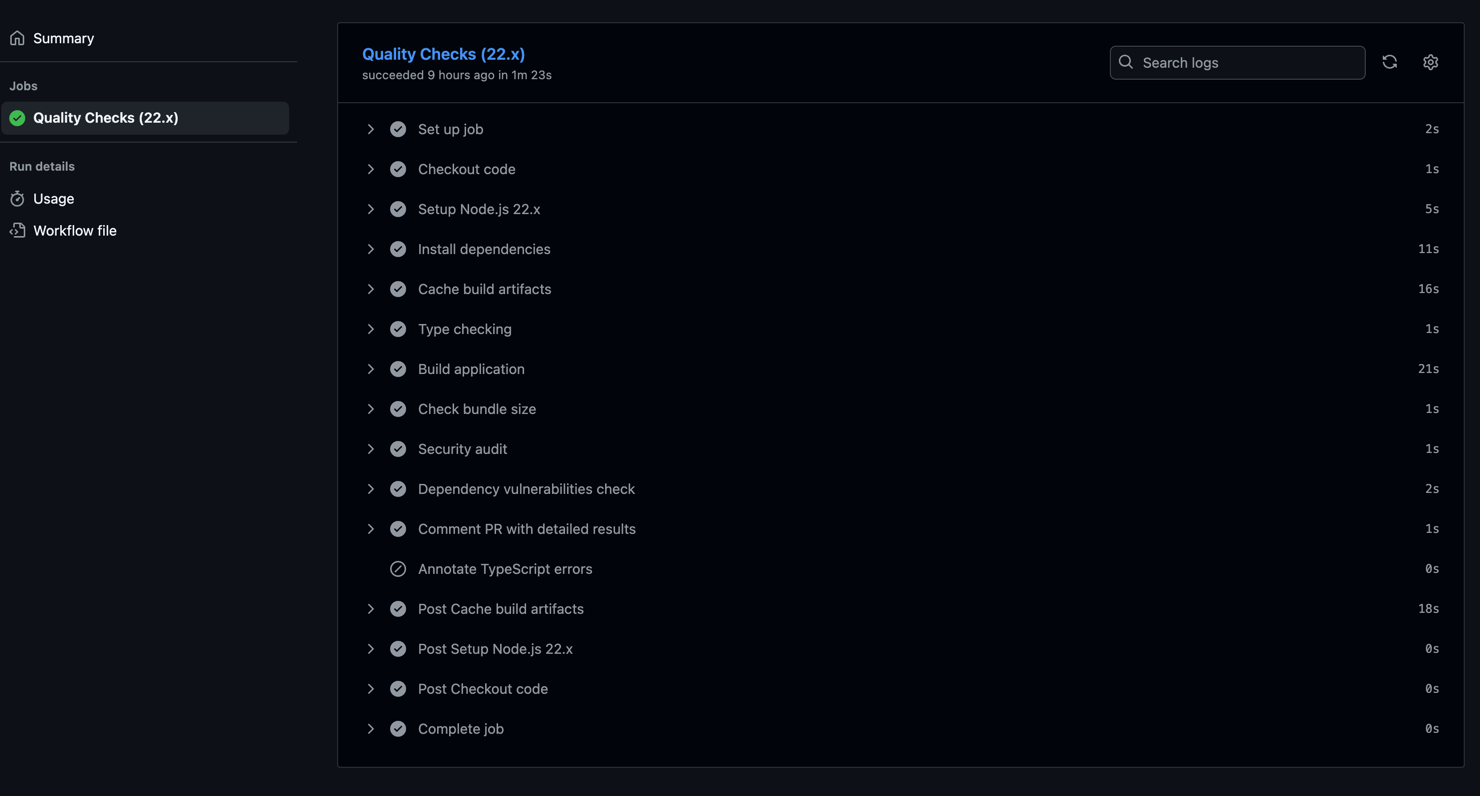
Task: Click the Usage stopwatch icon
Action: click(17, 199)
